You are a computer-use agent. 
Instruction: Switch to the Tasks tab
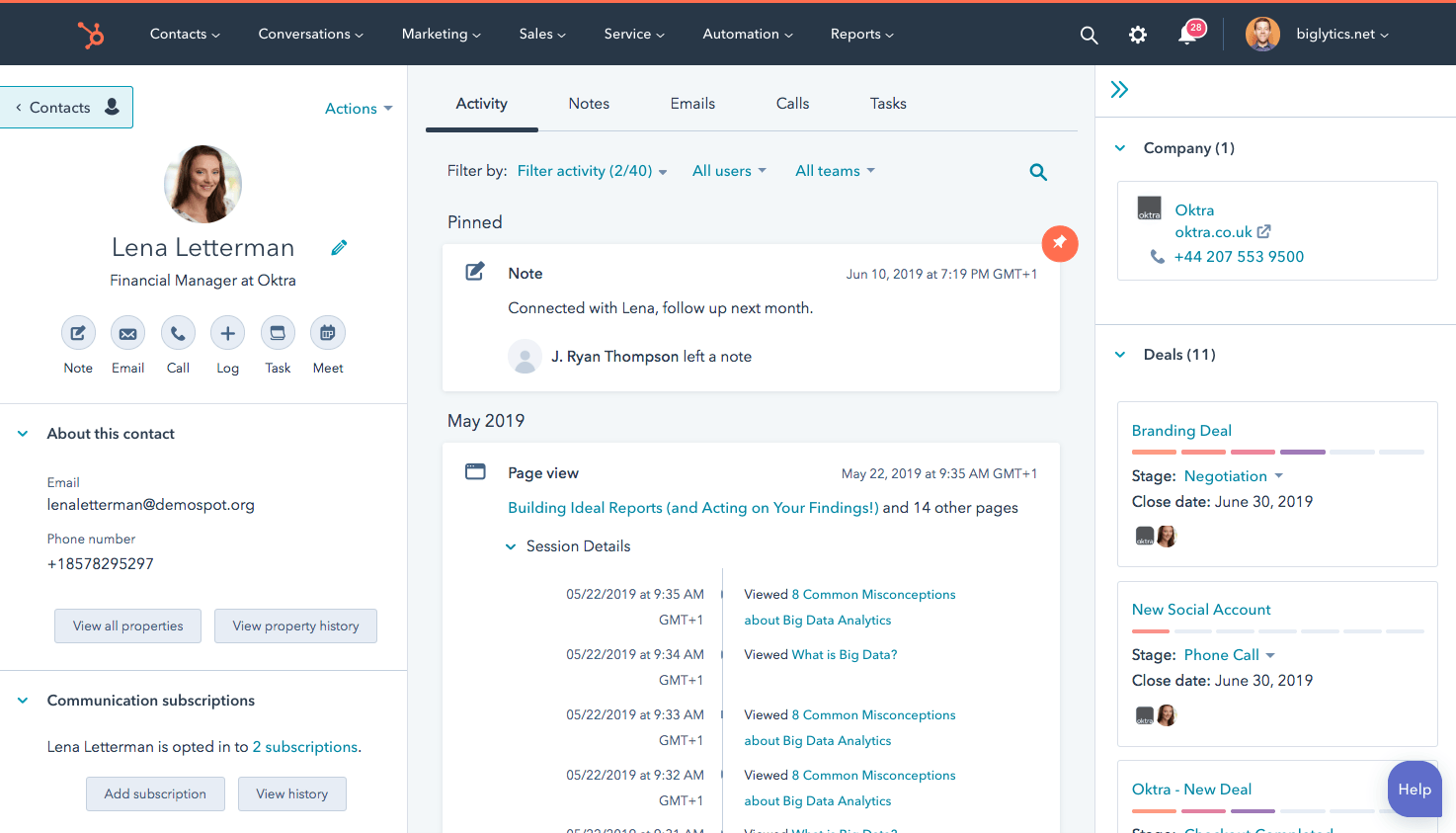[x=888, y=104]
